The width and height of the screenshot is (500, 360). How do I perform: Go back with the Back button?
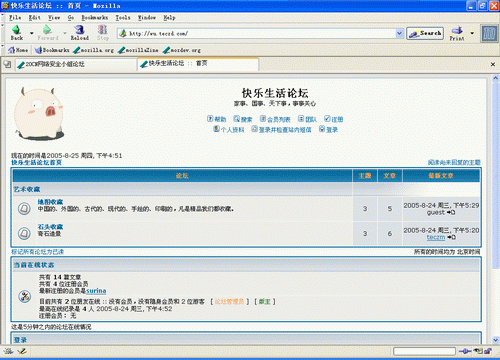[17, 33]
